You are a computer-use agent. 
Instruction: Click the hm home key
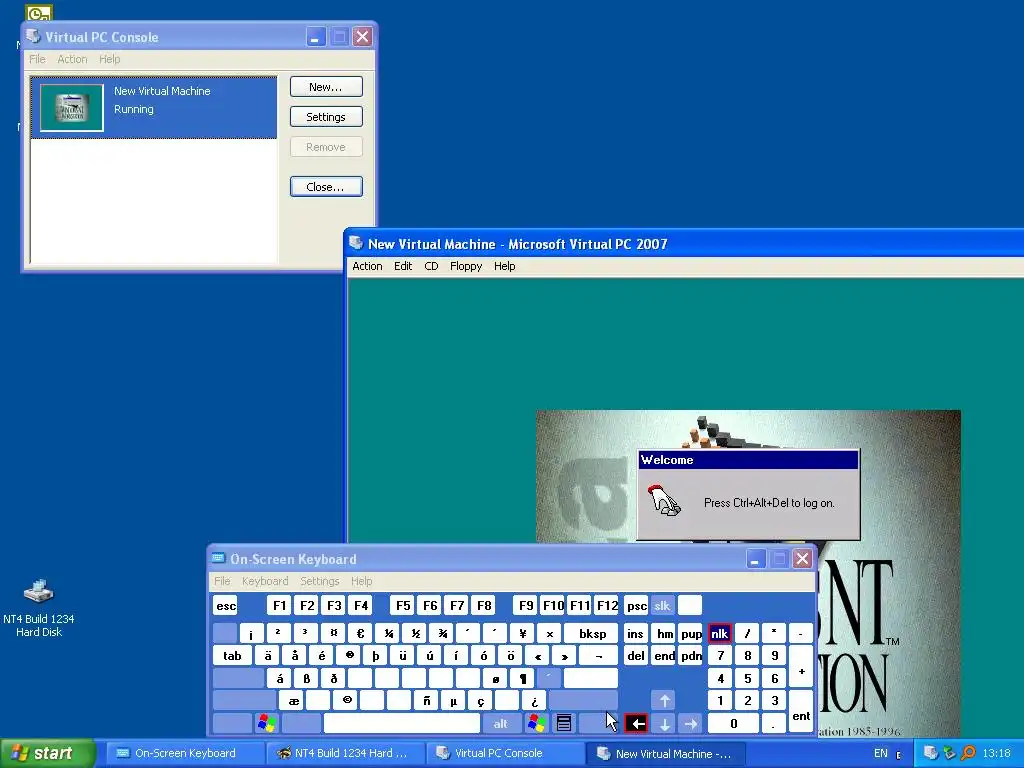(x=664, y=633)
